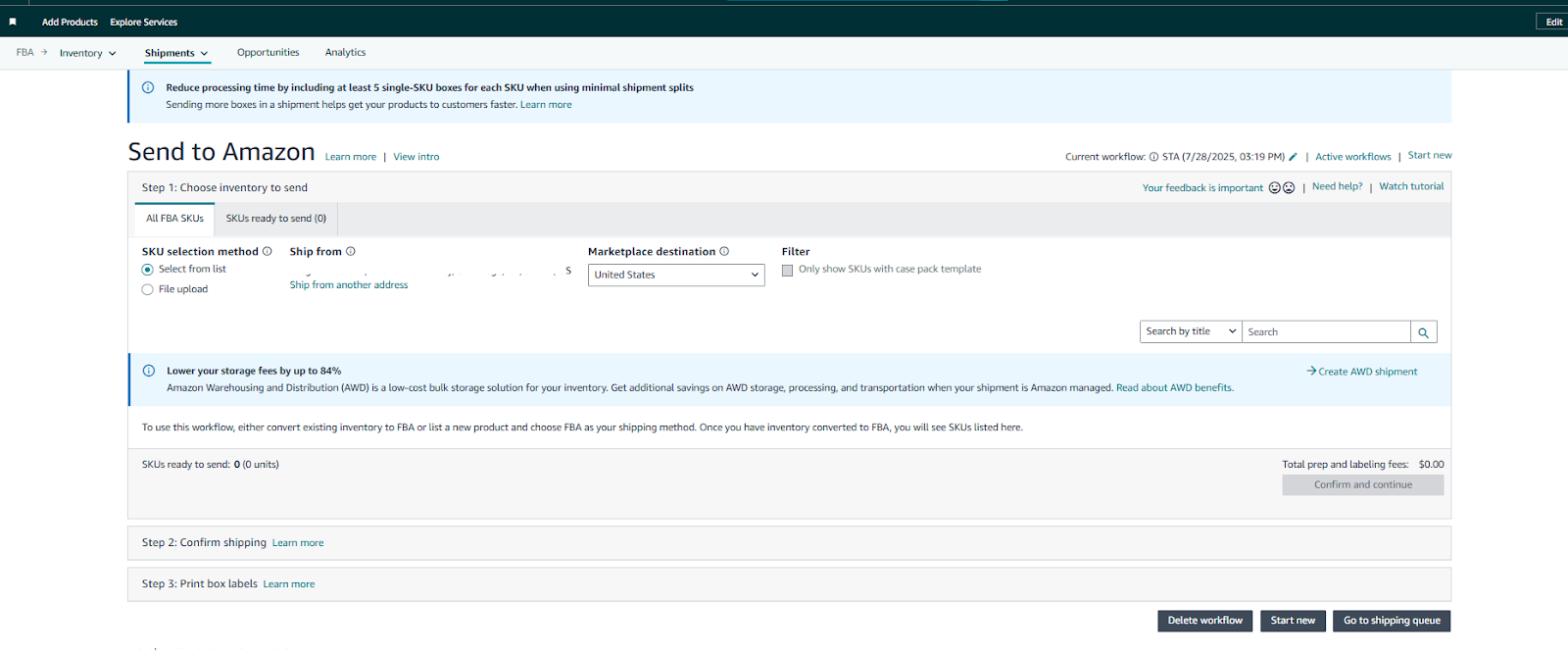Switch to 'SKUs ready to send (0)' tab

click(275, 219)
